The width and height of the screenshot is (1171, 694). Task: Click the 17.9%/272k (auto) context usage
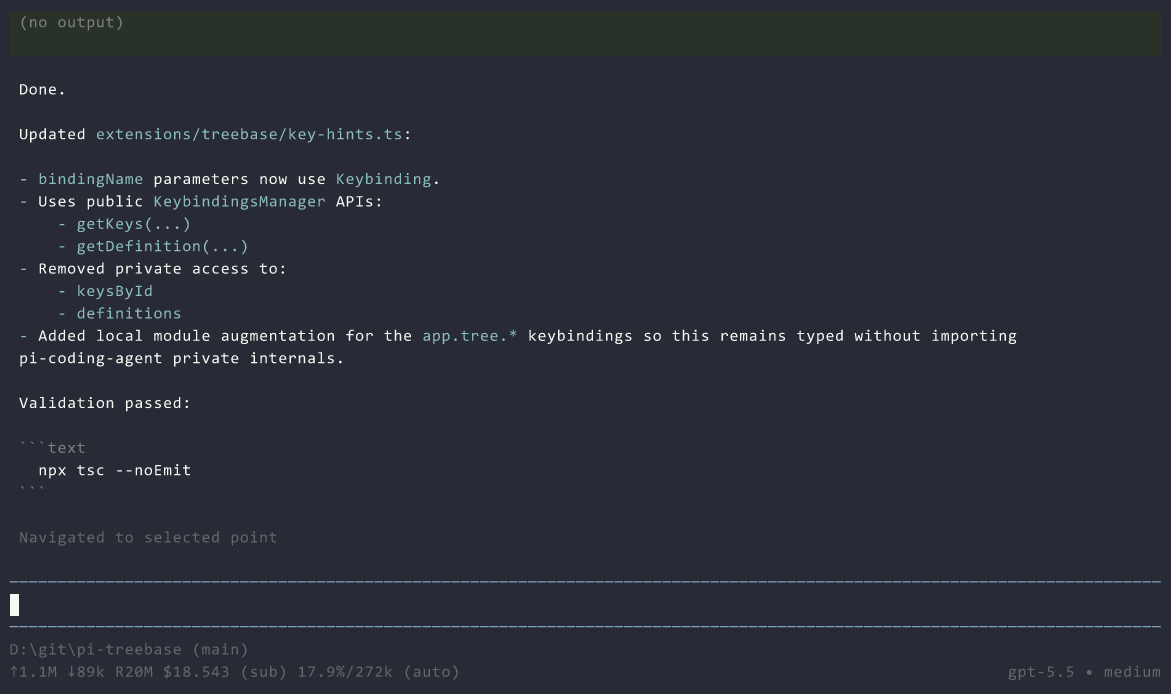pos(379,672)
